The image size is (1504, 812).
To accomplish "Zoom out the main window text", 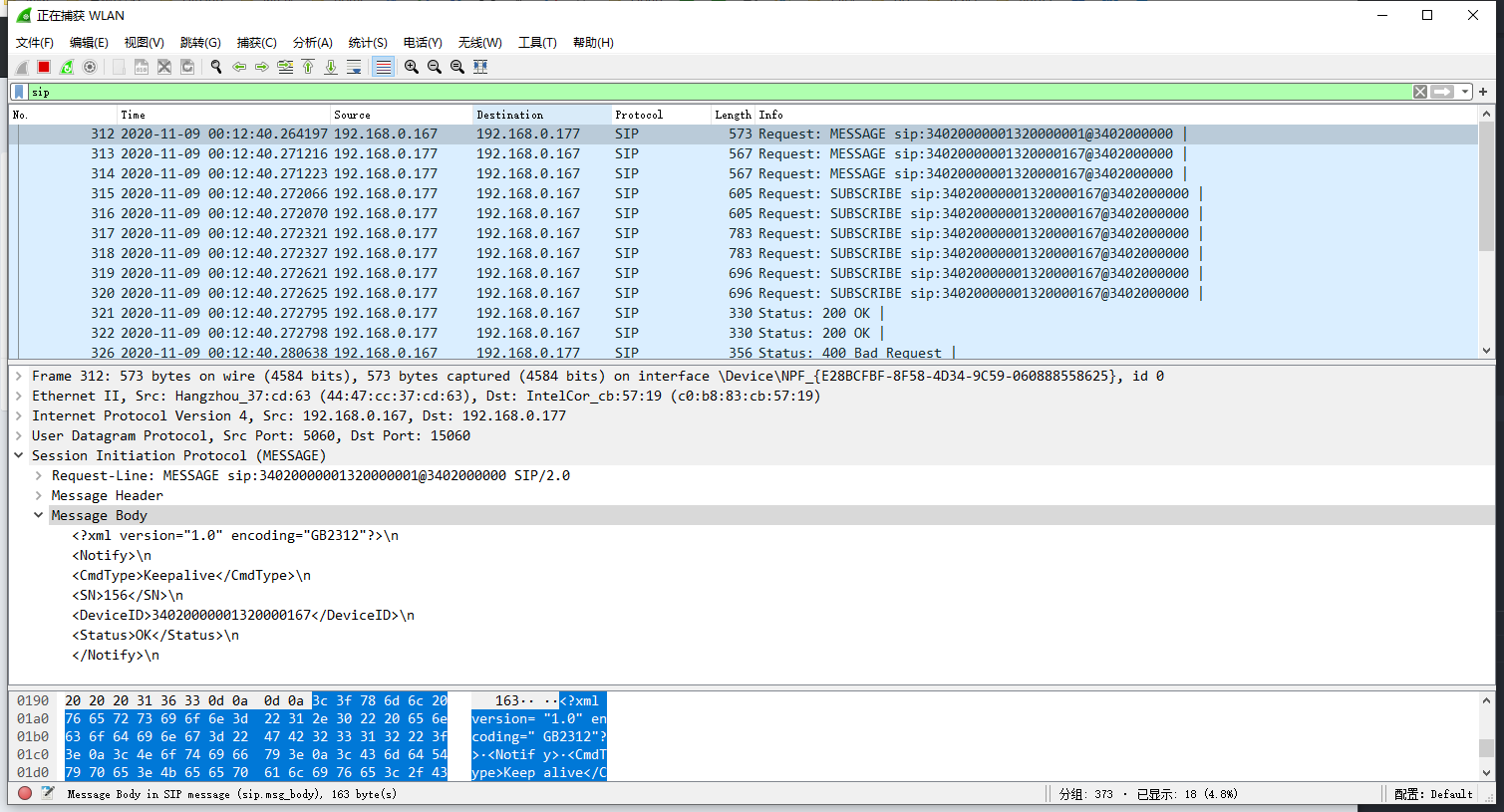I will point(435,67).
